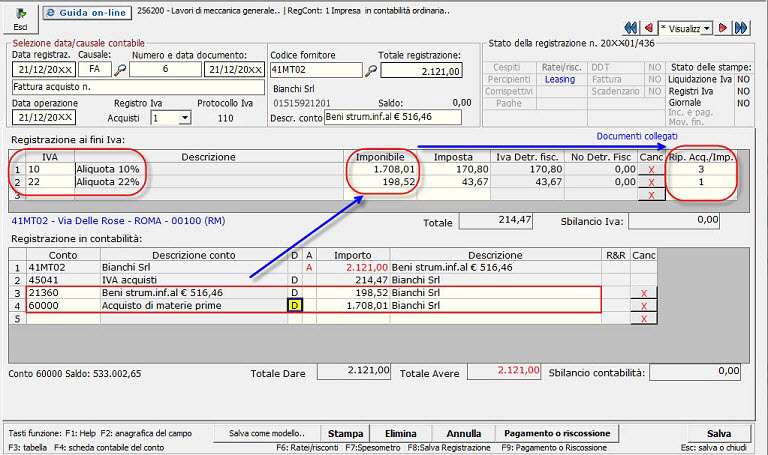Delete account row 21360 with Canc X
768x455 pixels.
[644, 293]
